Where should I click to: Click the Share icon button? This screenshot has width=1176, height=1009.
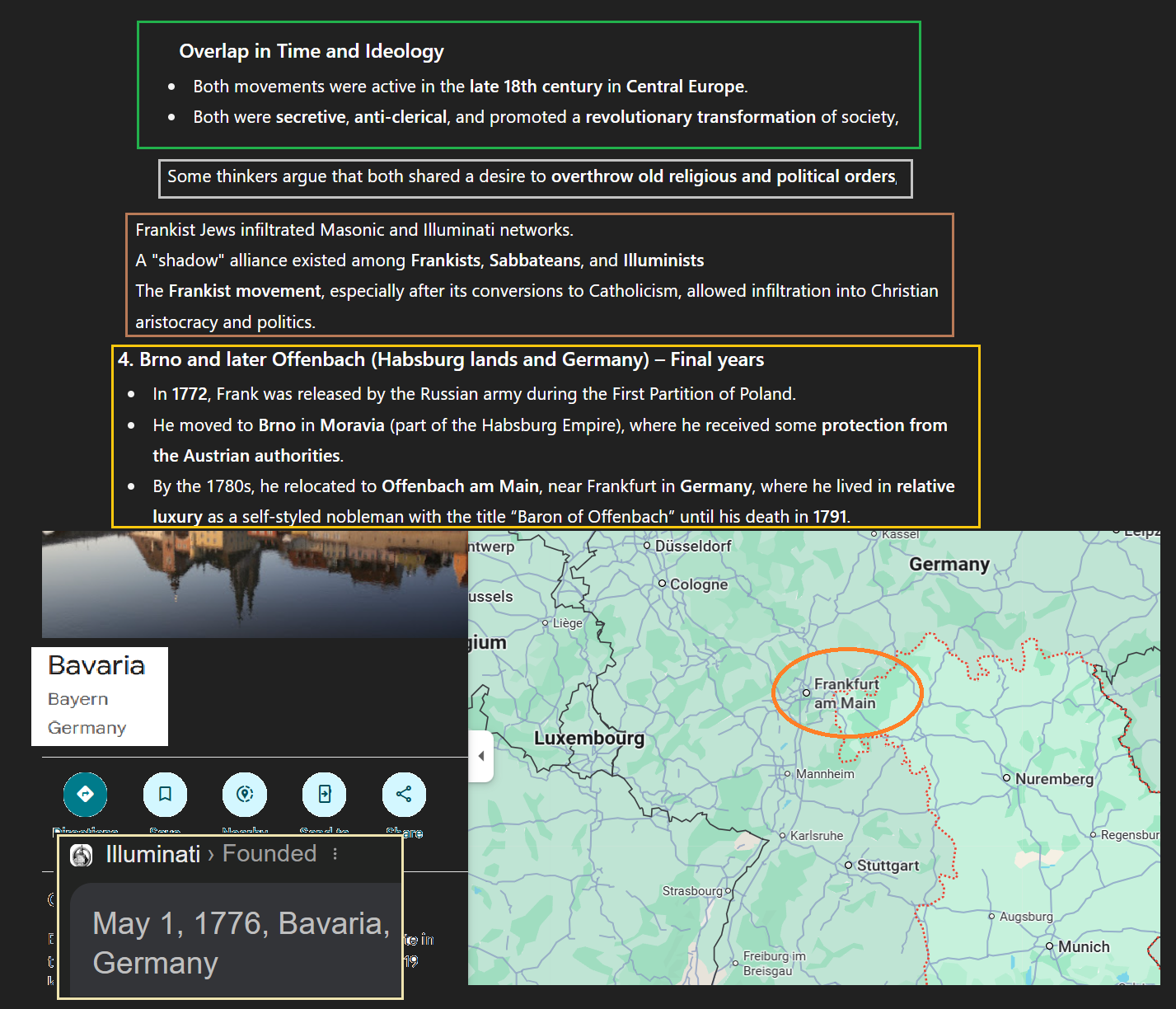[404, 794]
